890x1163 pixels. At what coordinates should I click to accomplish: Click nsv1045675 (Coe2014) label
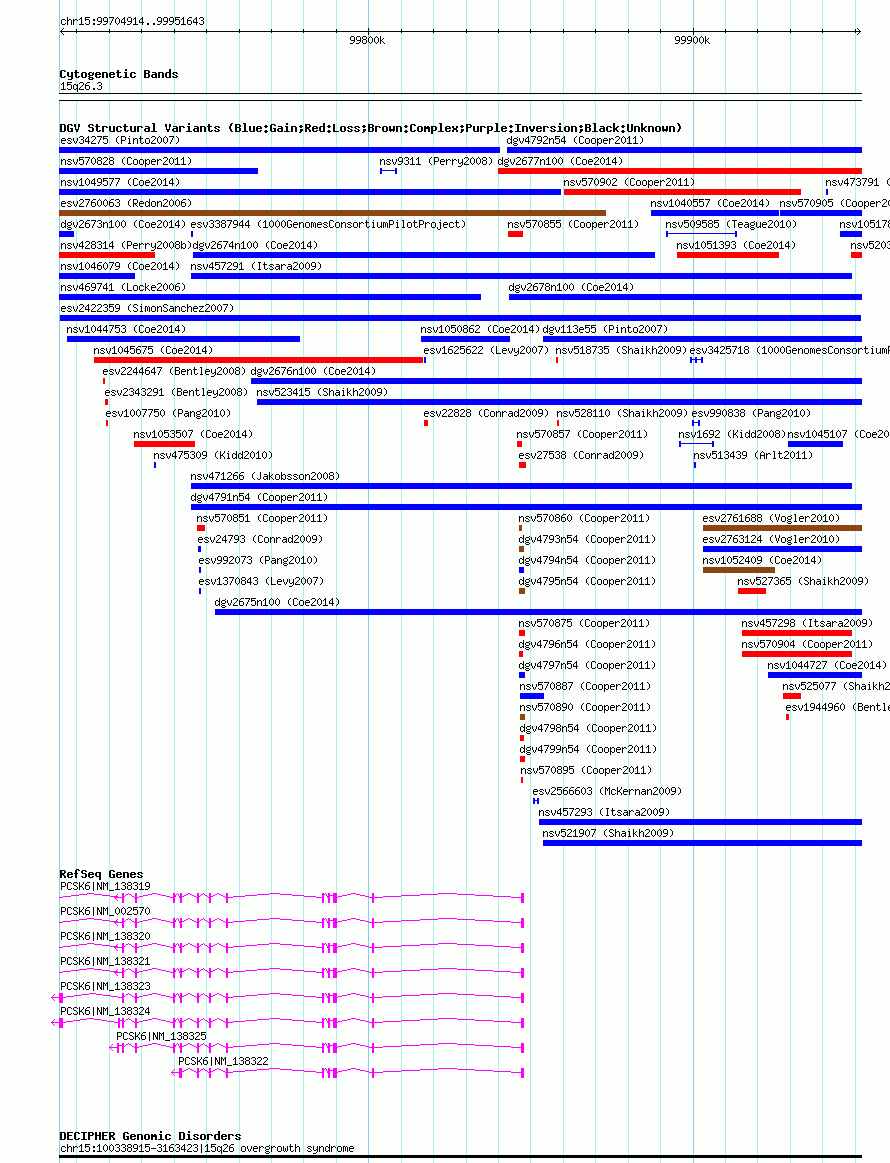point(153,350)
